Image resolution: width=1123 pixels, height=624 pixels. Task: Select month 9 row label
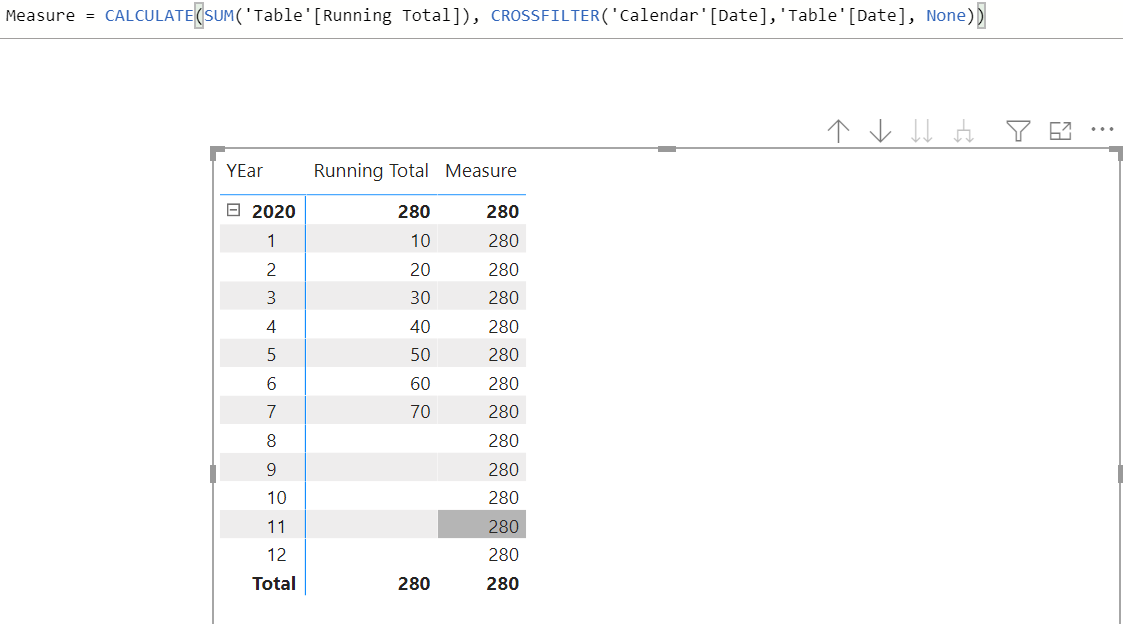271,469
